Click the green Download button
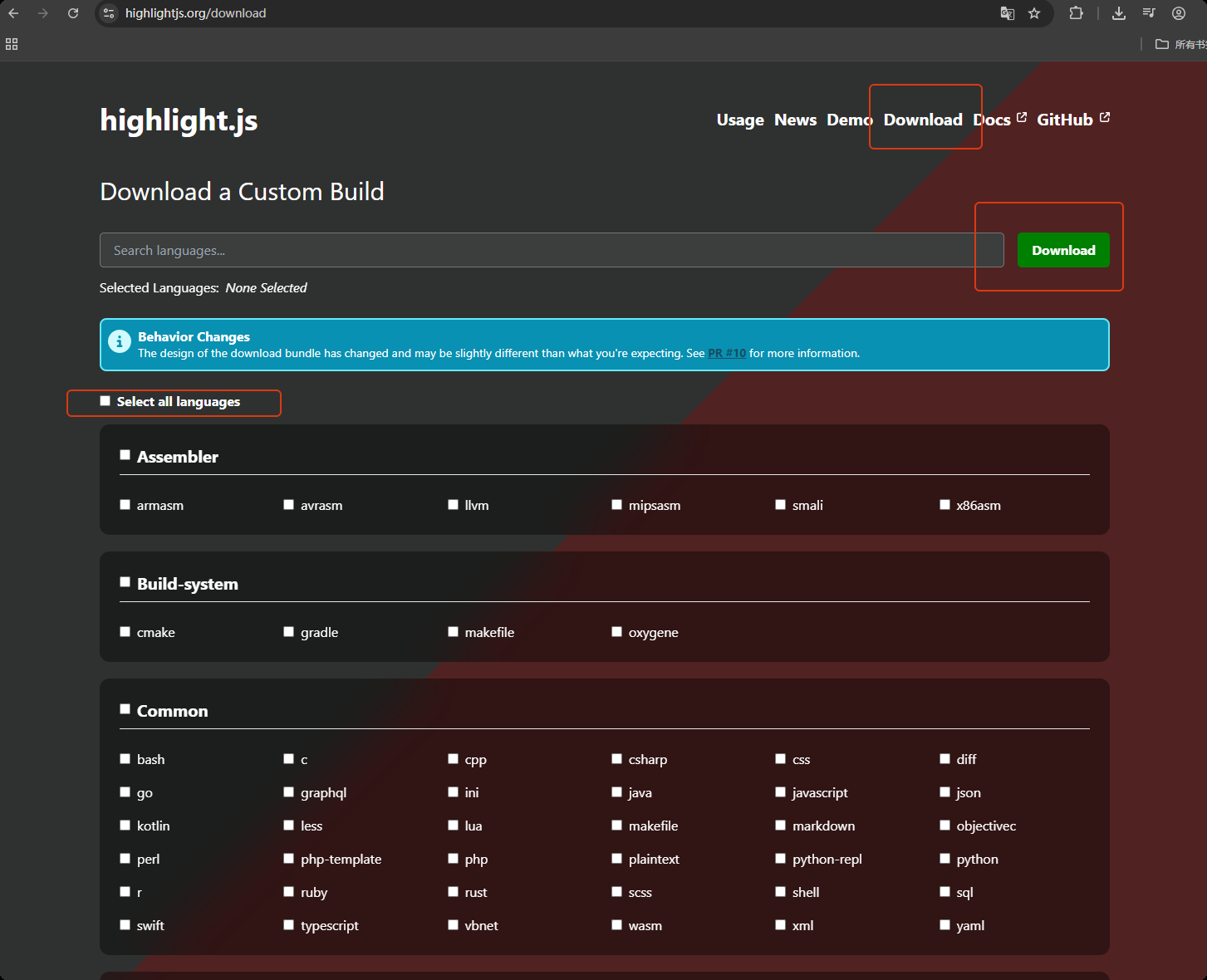This screenshot has height=980, width=1207. click(1063, 250)
